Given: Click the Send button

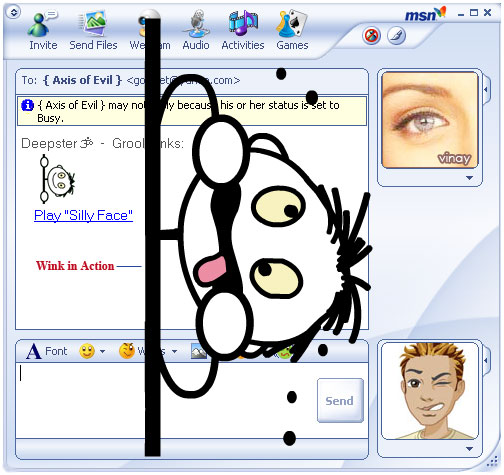Looking at the screenshot, I should tap(340, 400).
